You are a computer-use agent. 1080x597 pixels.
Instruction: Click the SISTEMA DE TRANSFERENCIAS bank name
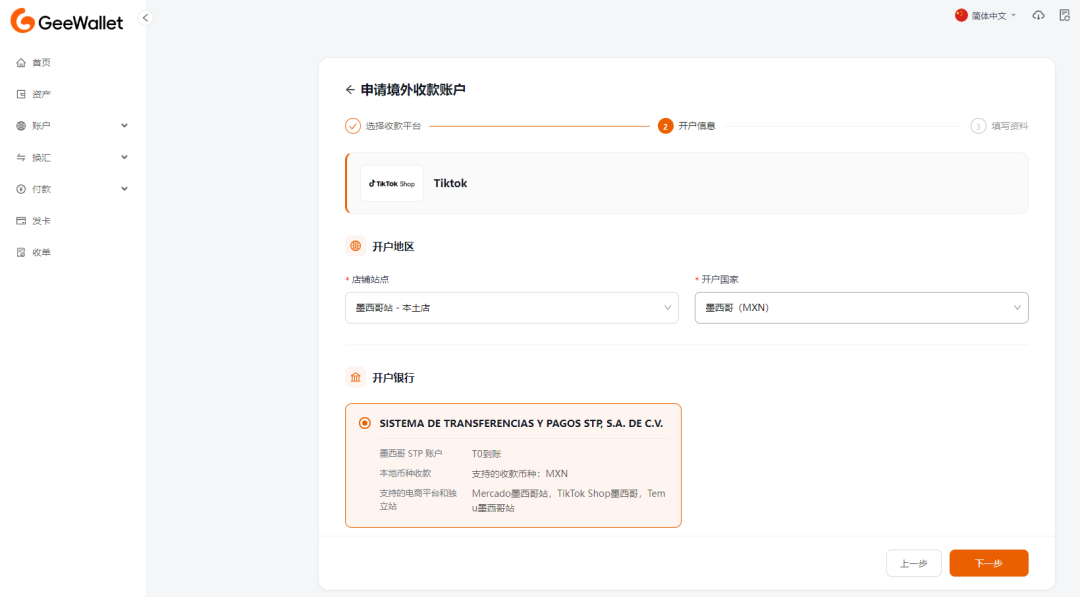(x=521, y=423)
